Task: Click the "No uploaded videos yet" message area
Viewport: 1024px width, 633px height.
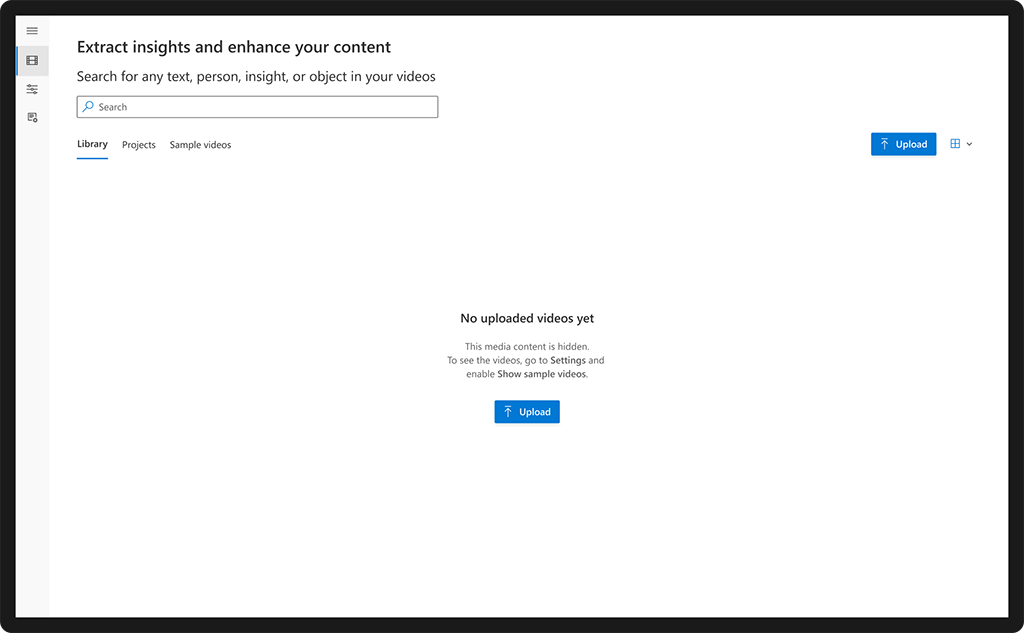Action: 527,318
